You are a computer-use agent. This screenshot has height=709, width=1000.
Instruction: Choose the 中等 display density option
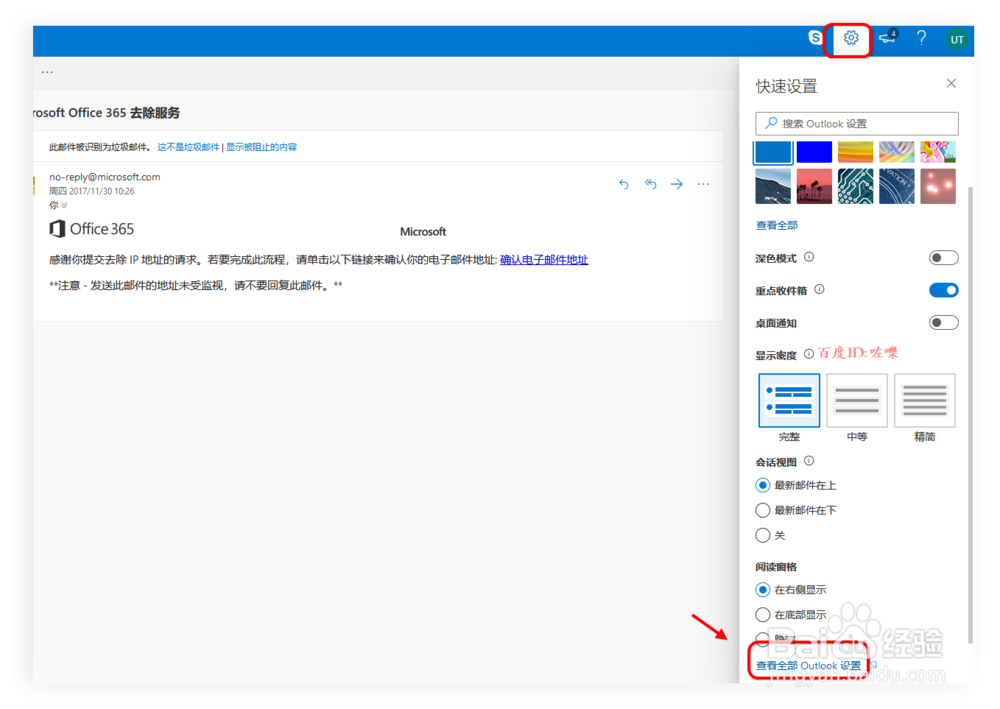(857, 401)
